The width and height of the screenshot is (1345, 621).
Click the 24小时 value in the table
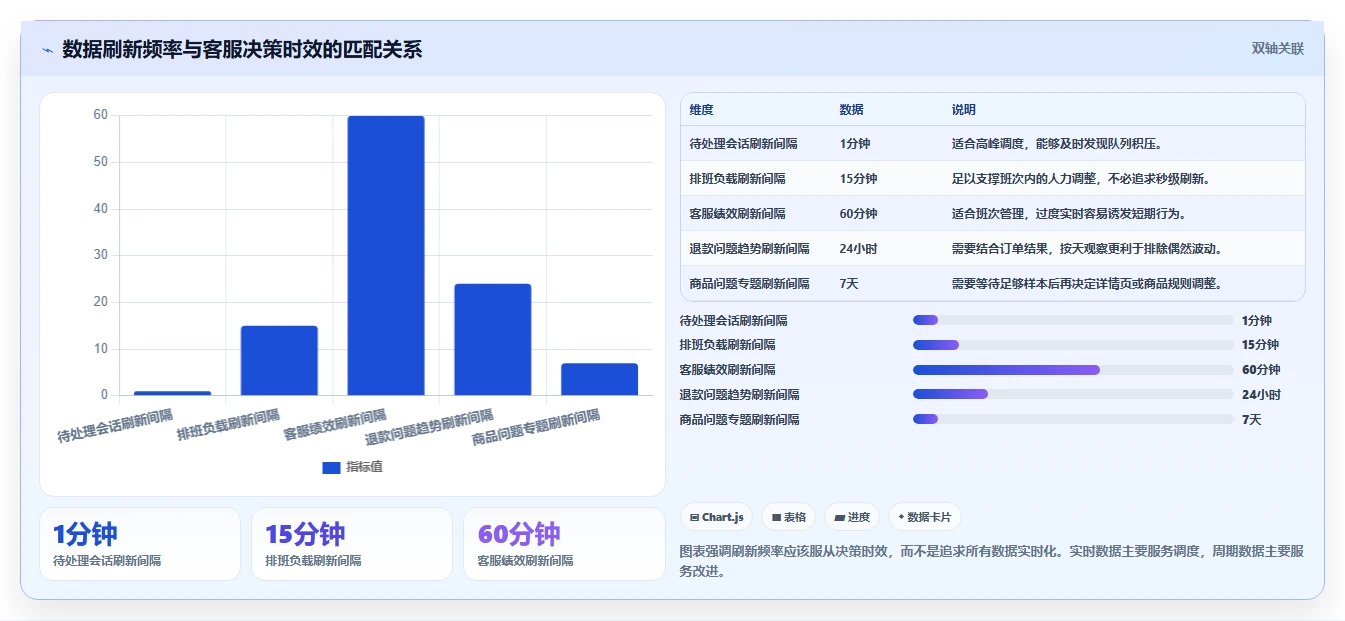(858, 248)
